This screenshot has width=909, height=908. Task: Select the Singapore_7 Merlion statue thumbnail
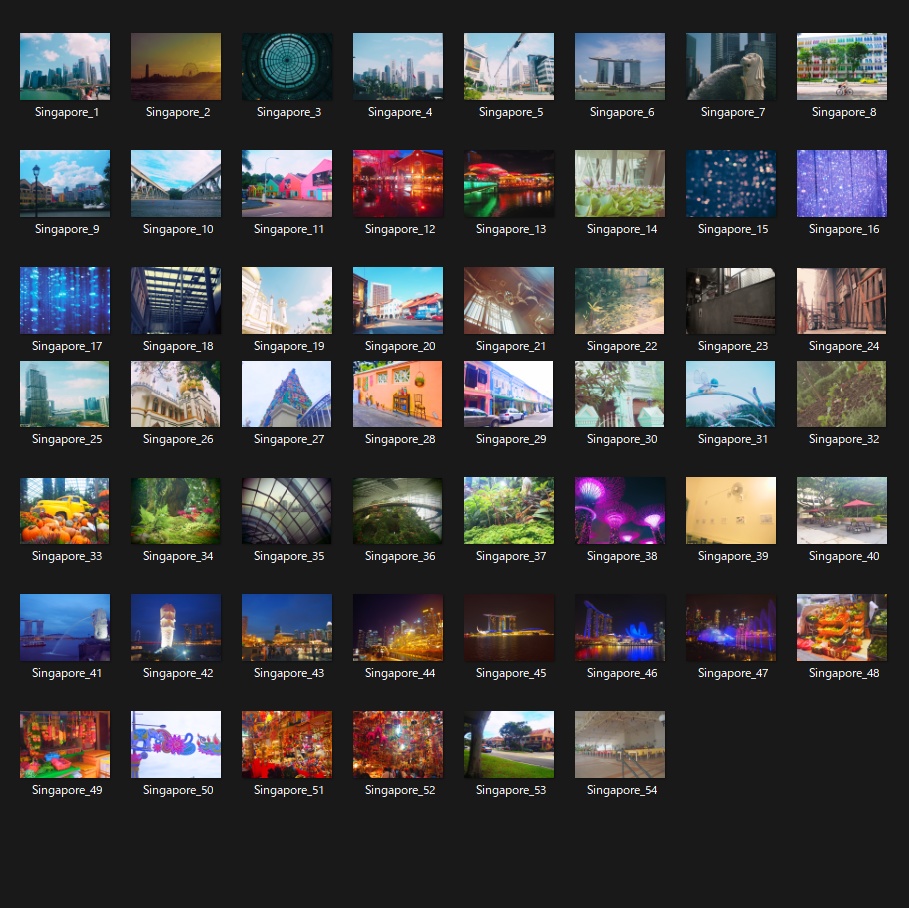pos(731,66)
